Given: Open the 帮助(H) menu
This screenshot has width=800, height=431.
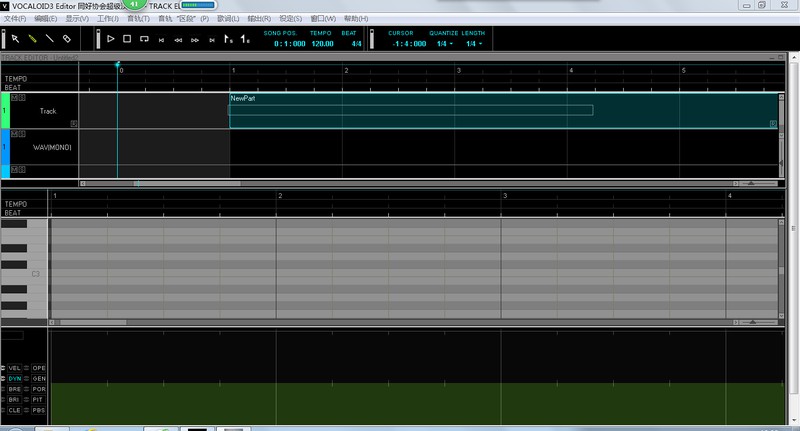Looking at the screenshot, I should pos(355,18).
